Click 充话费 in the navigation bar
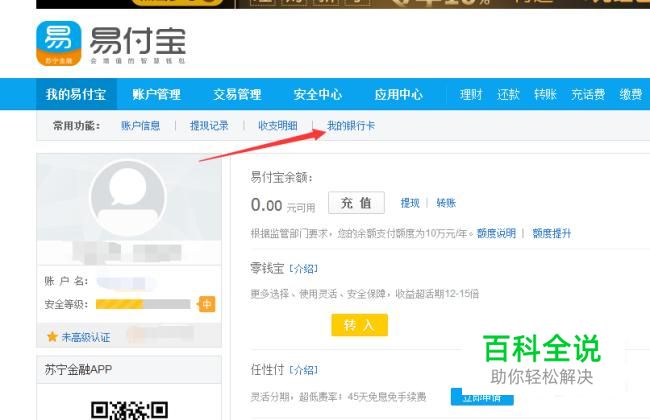This screenshot has width=650, height=420. [x=588, y=95]
